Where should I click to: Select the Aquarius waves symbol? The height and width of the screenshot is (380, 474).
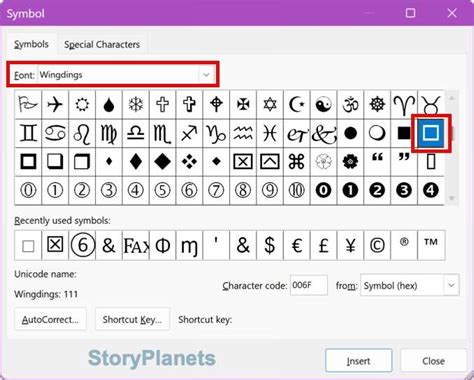click(243, 133)
